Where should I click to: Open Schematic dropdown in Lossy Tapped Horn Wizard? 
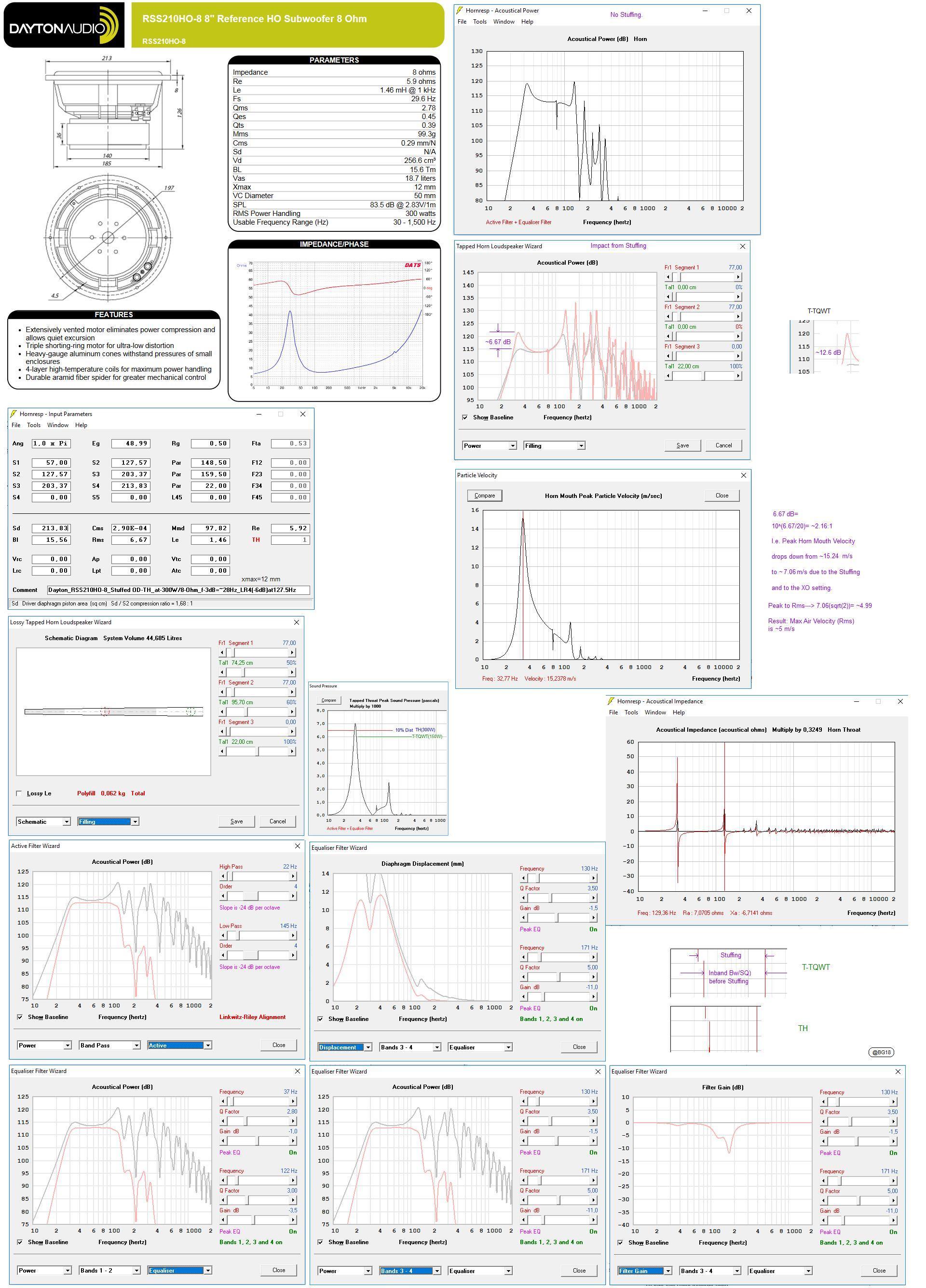point(44,822)
